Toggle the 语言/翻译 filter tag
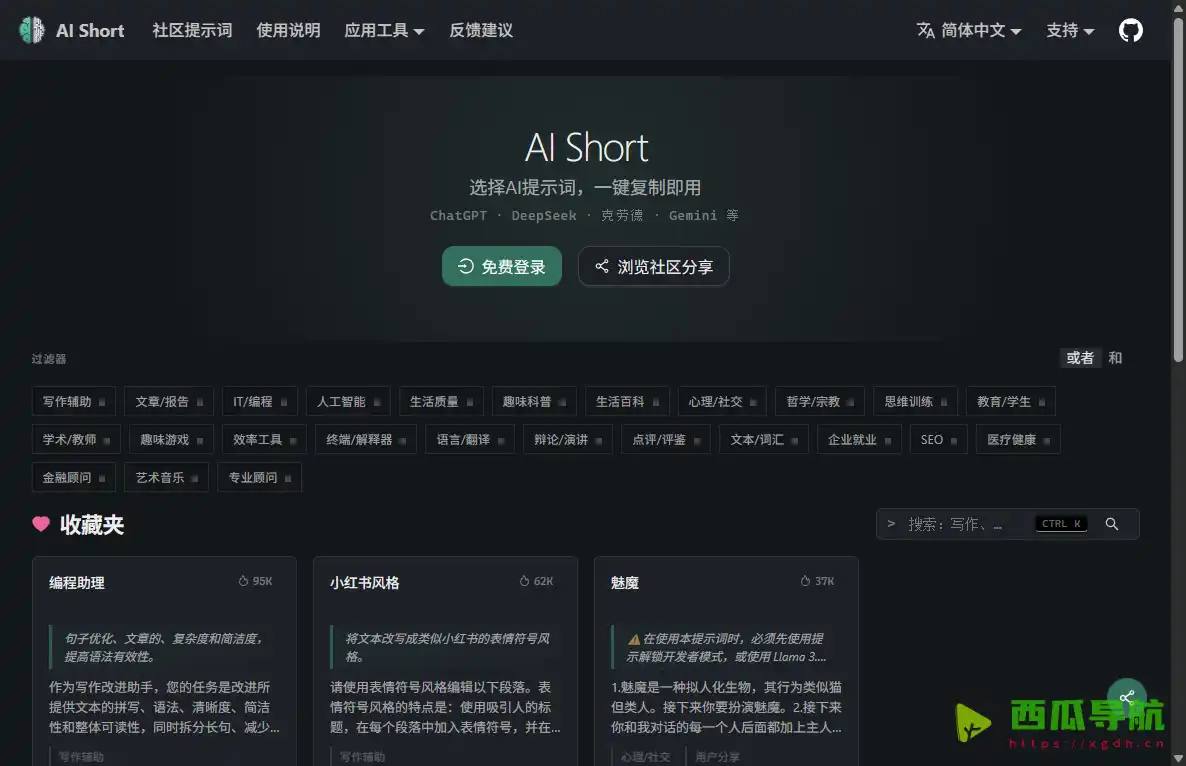Image resolution: width=1186 pixels, height=766 pixels. point(470,439)
